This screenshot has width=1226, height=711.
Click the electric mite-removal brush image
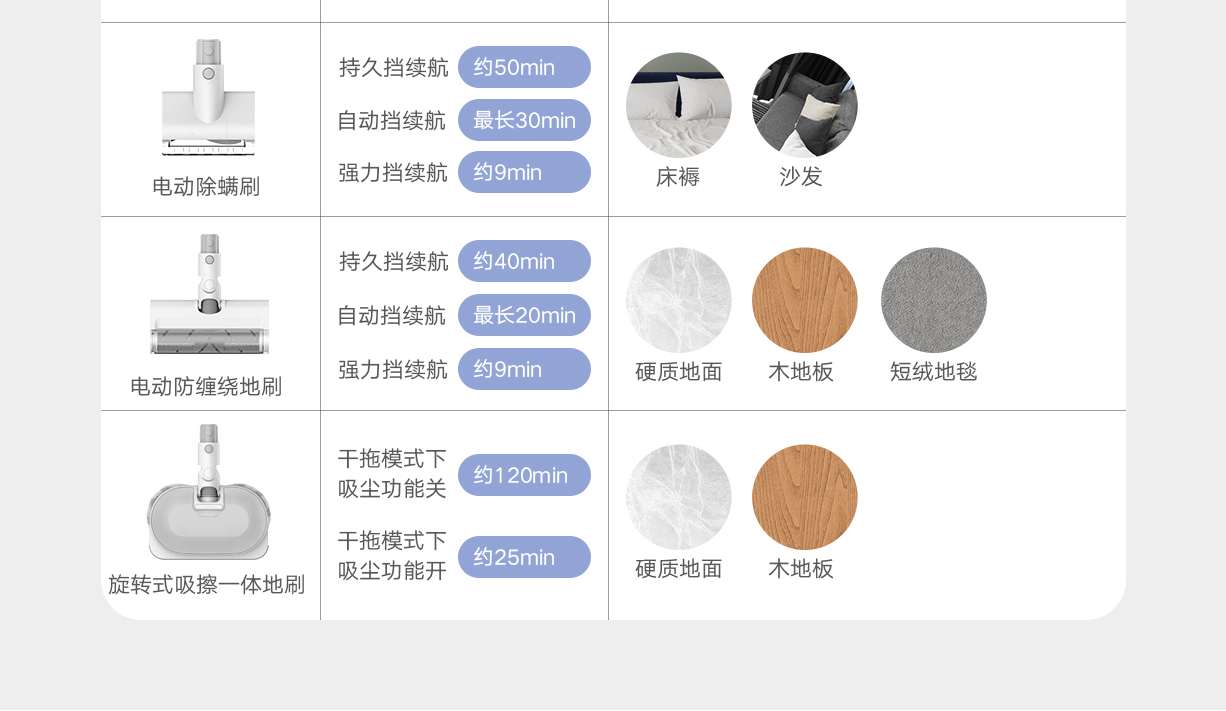click(209, 98)
